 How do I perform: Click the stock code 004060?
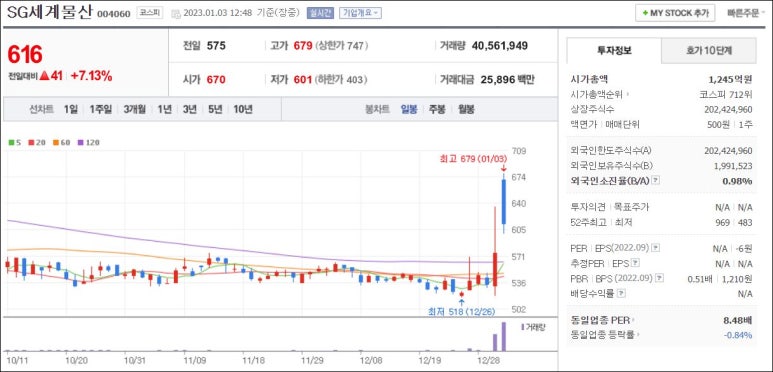(x=114, y=14)
